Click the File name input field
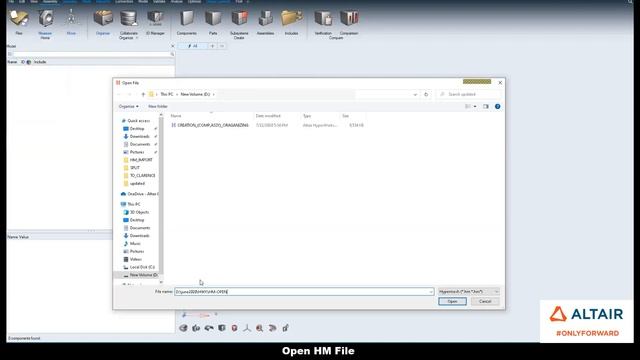This screenshot has width=640, height=360. [x=304, y=292]
